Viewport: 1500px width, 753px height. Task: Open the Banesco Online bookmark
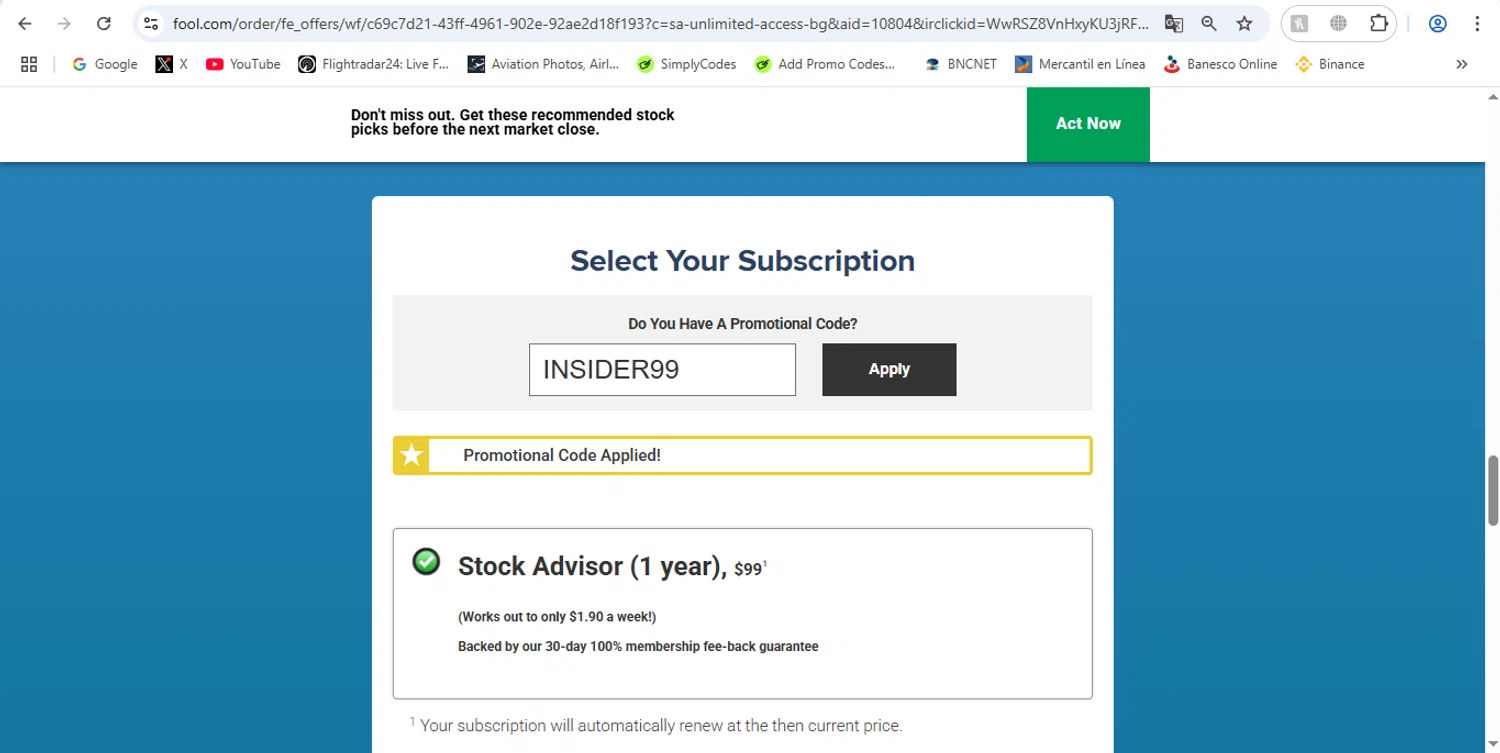(x=1220, y=64)
